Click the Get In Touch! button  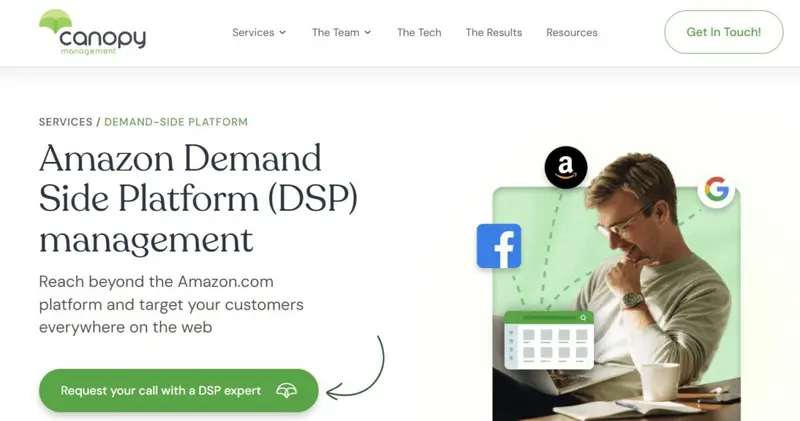point(723,32)
